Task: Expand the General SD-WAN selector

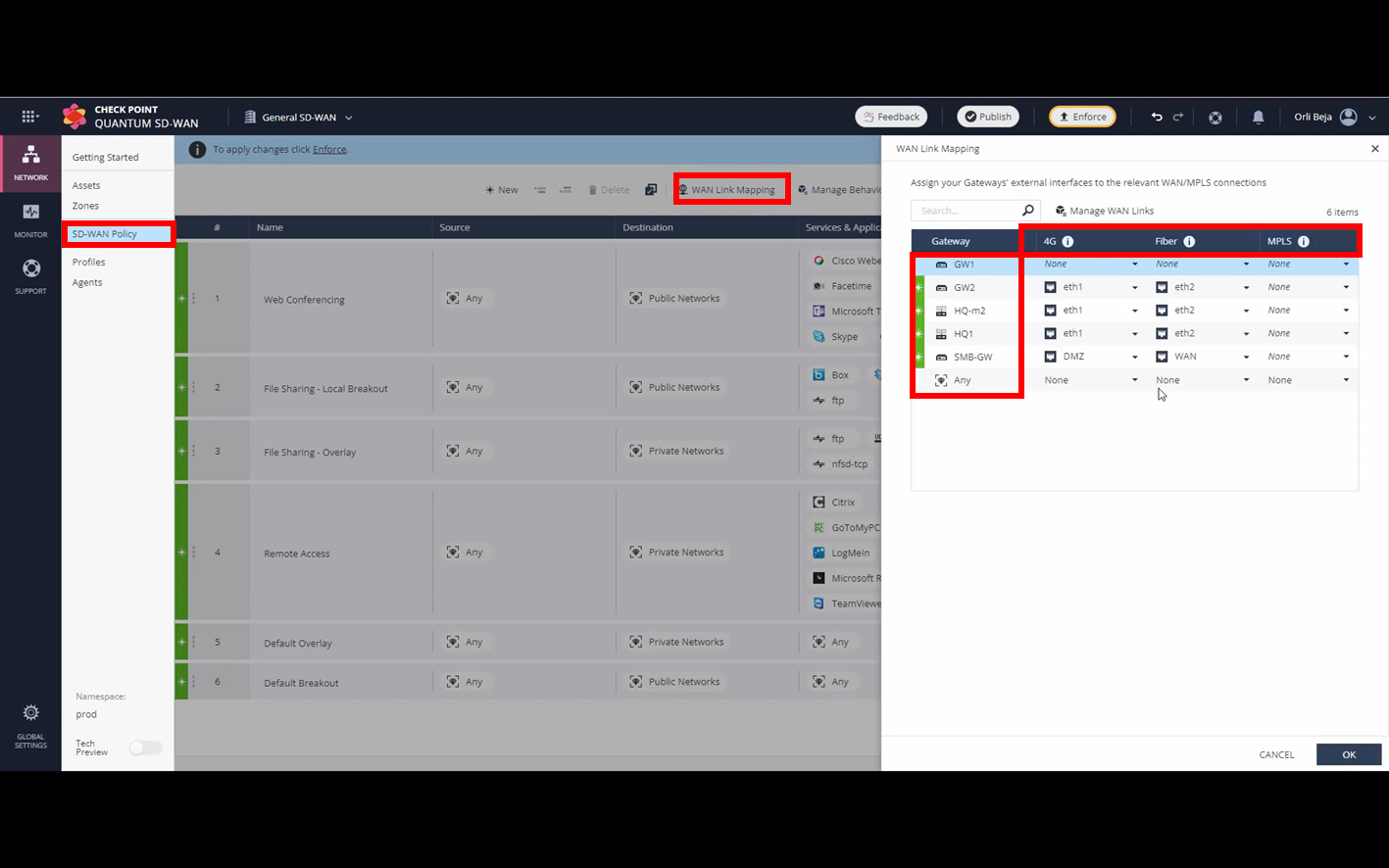Action: [298, 118]
